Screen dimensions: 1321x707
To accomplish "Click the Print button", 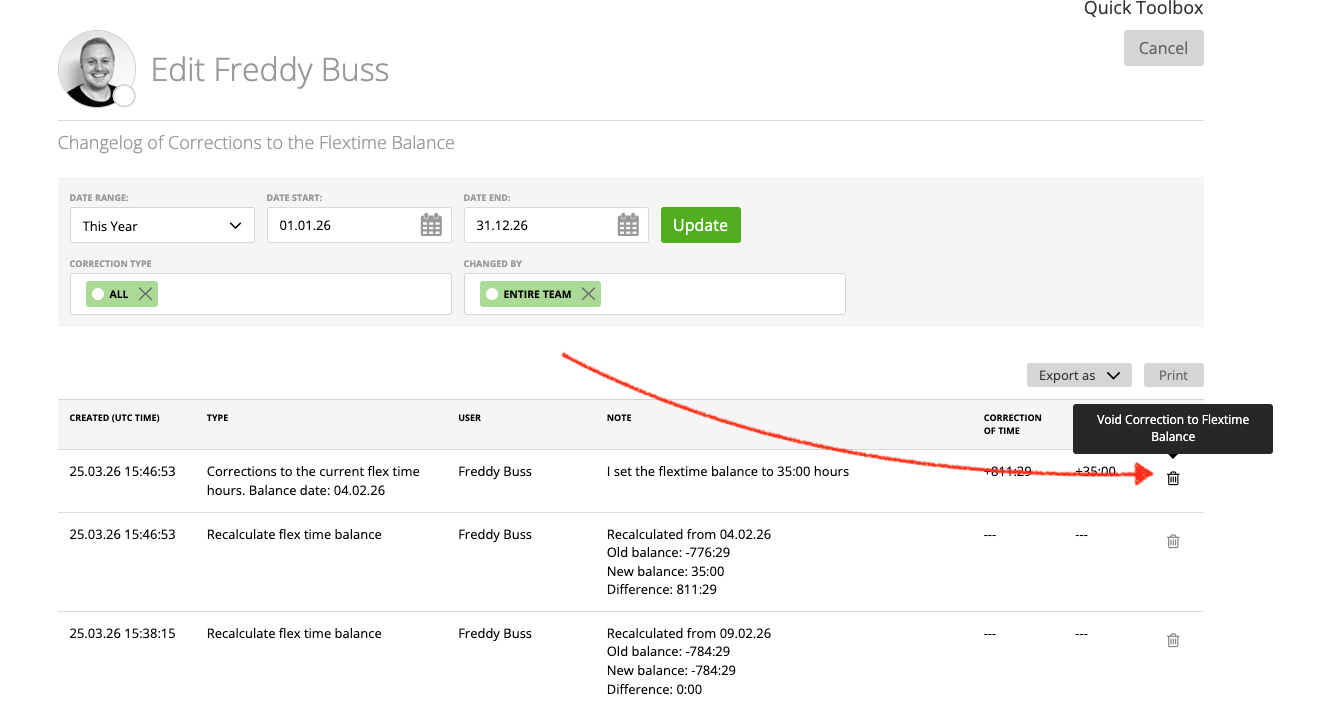I will coord(1173,375).
